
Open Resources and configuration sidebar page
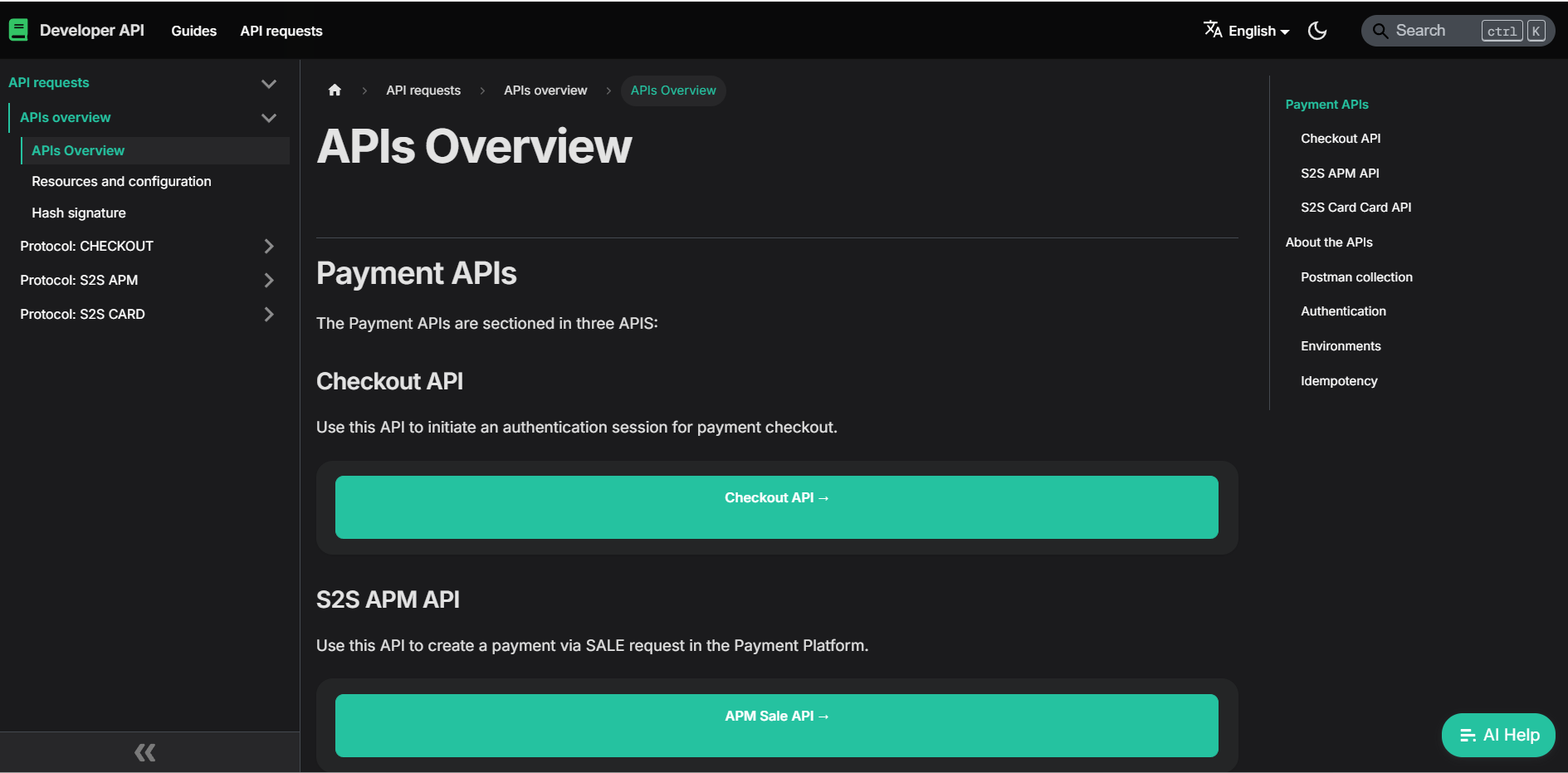pos(121,181)
